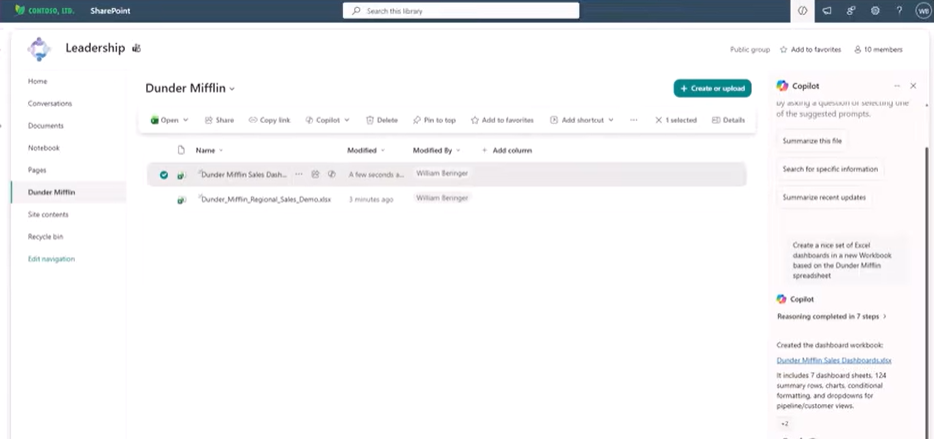
Task: Click the Copy link toolbar button
Action: tap(269, 120)
